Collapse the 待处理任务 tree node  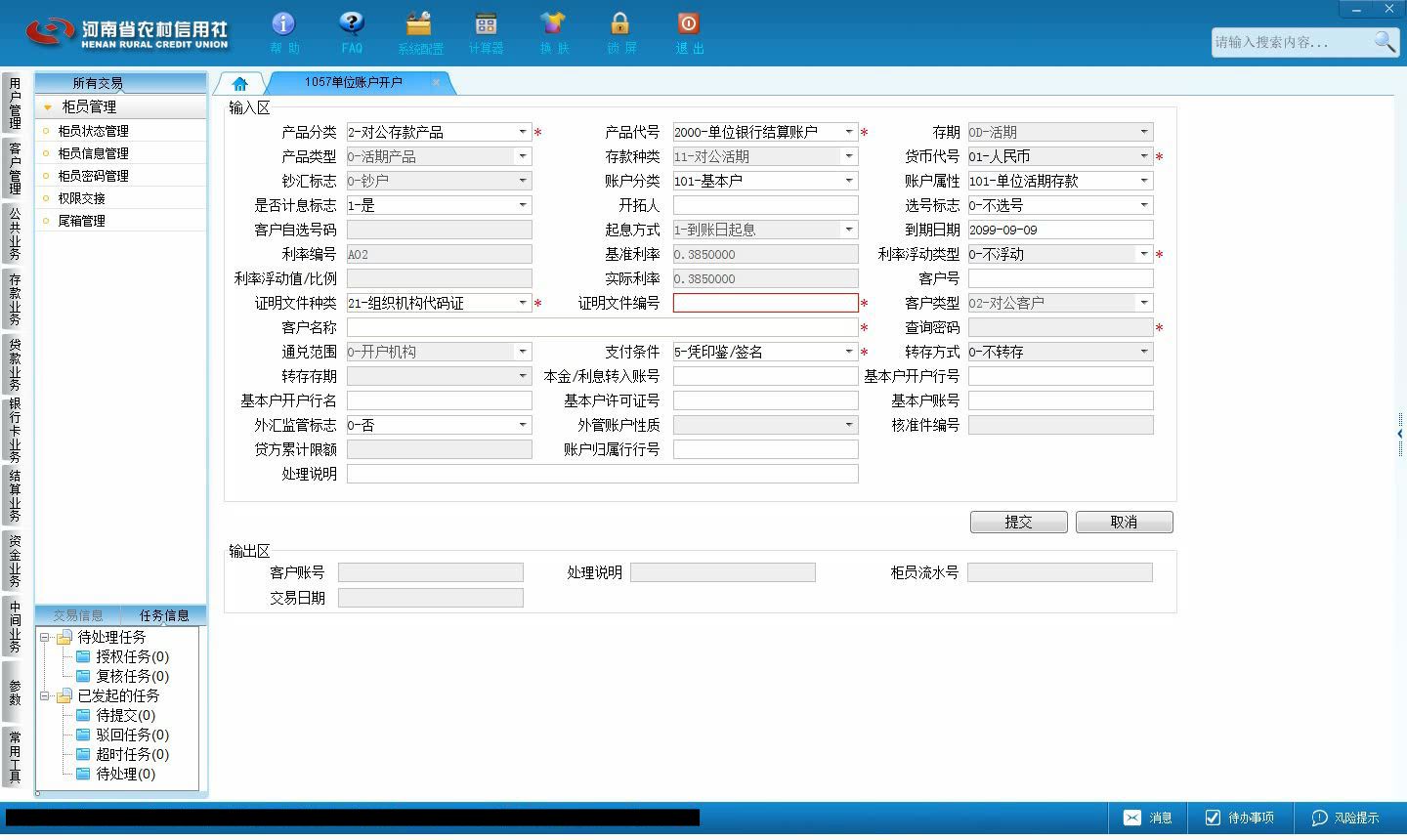[x=44, y=637]
